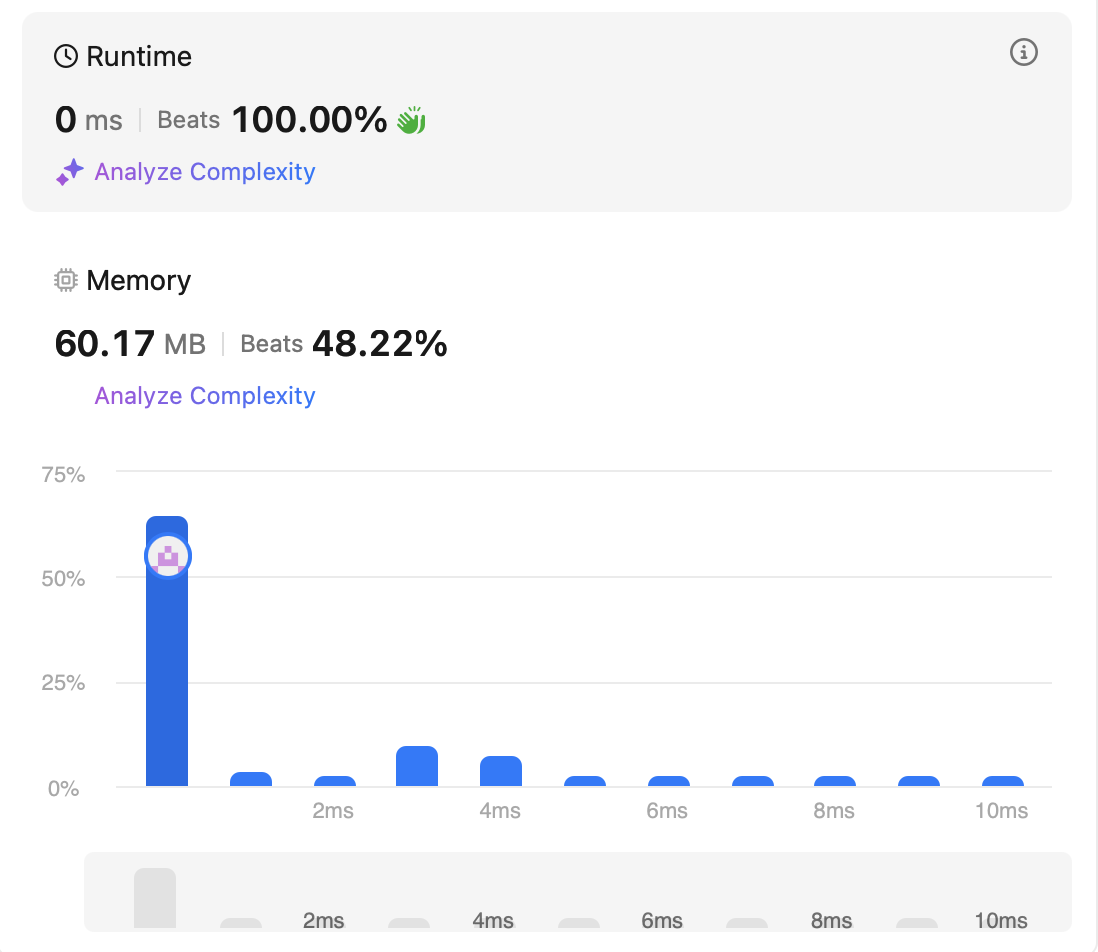This screenshot has height=952, width=1098.
Task: Click the avatar marker on the tallest bar
Action: tap(168, 556)
